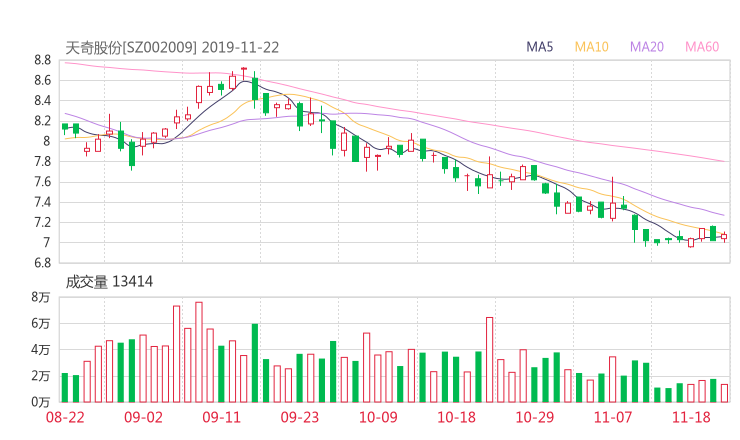Click the MA20 legend label

(647, 47)
